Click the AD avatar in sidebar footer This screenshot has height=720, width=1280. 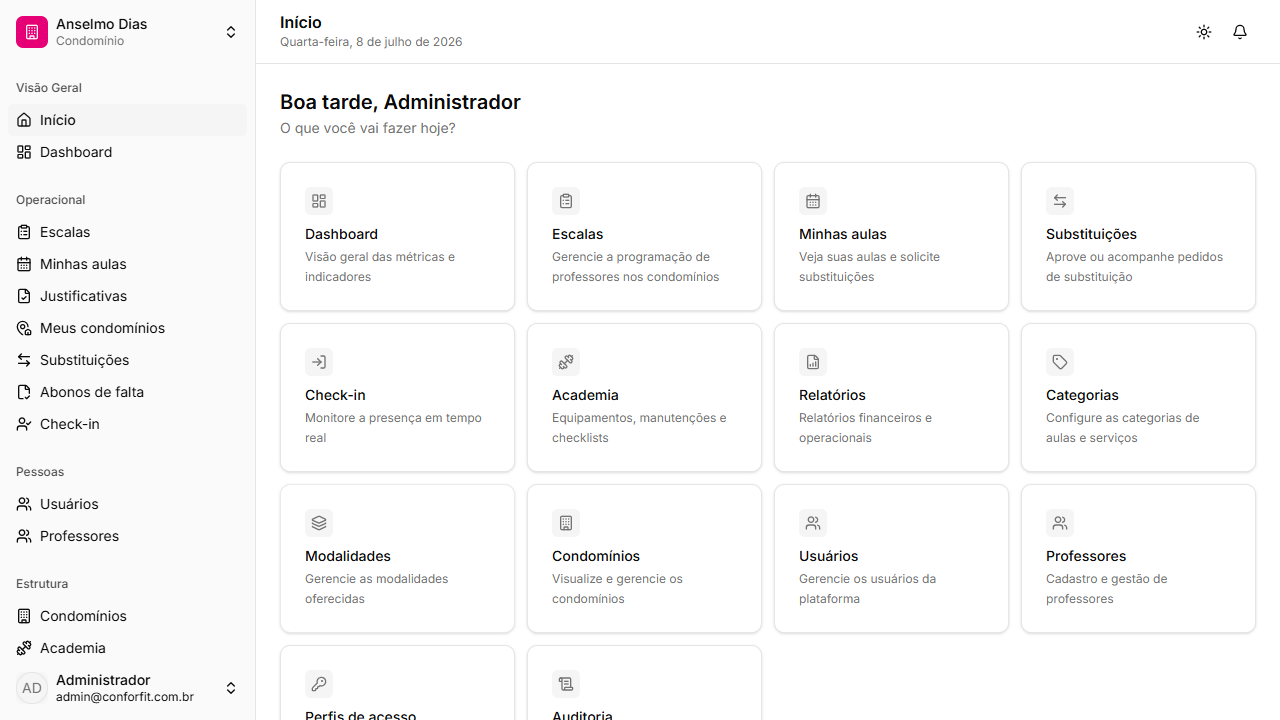click(32, 688)
